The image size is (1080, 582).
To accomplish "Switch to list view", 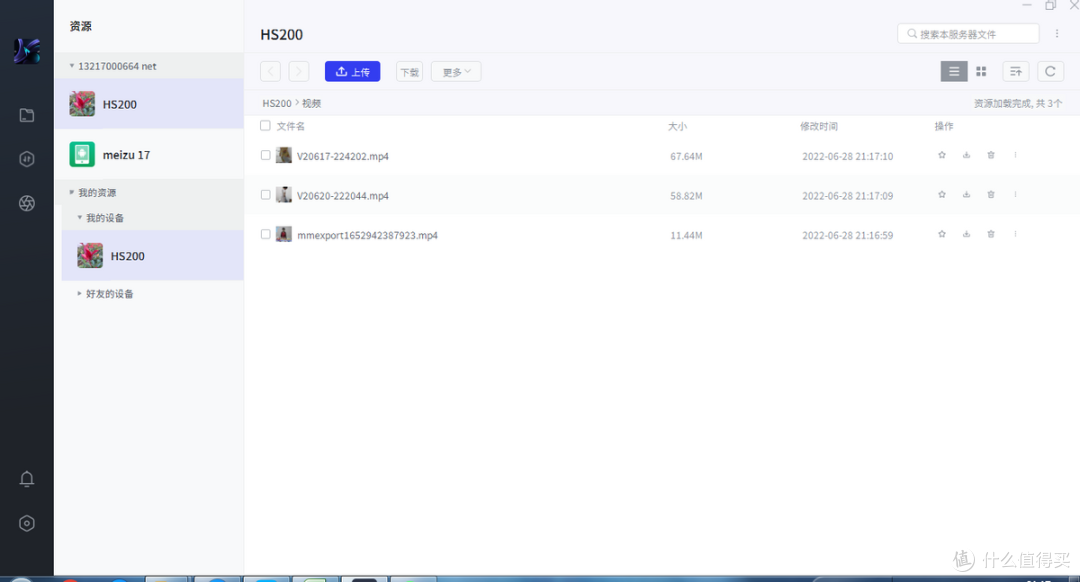I will pyautogui.click(x=954, y=71).
